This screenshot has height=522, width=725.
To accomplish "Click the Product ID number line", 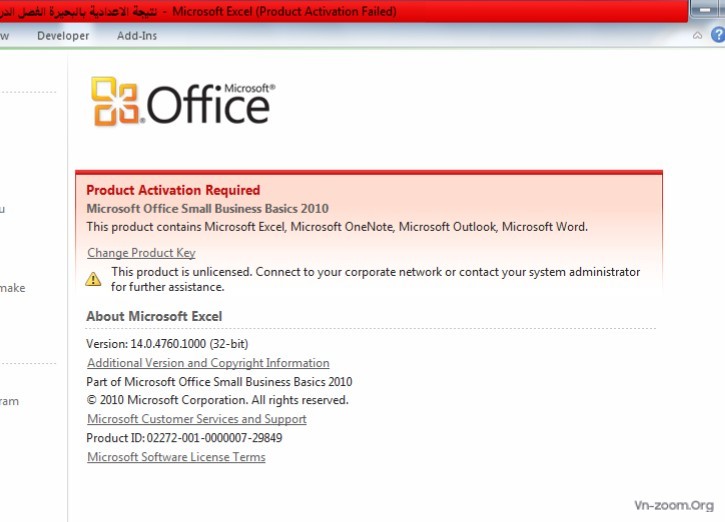I will (x=184, y=438).
